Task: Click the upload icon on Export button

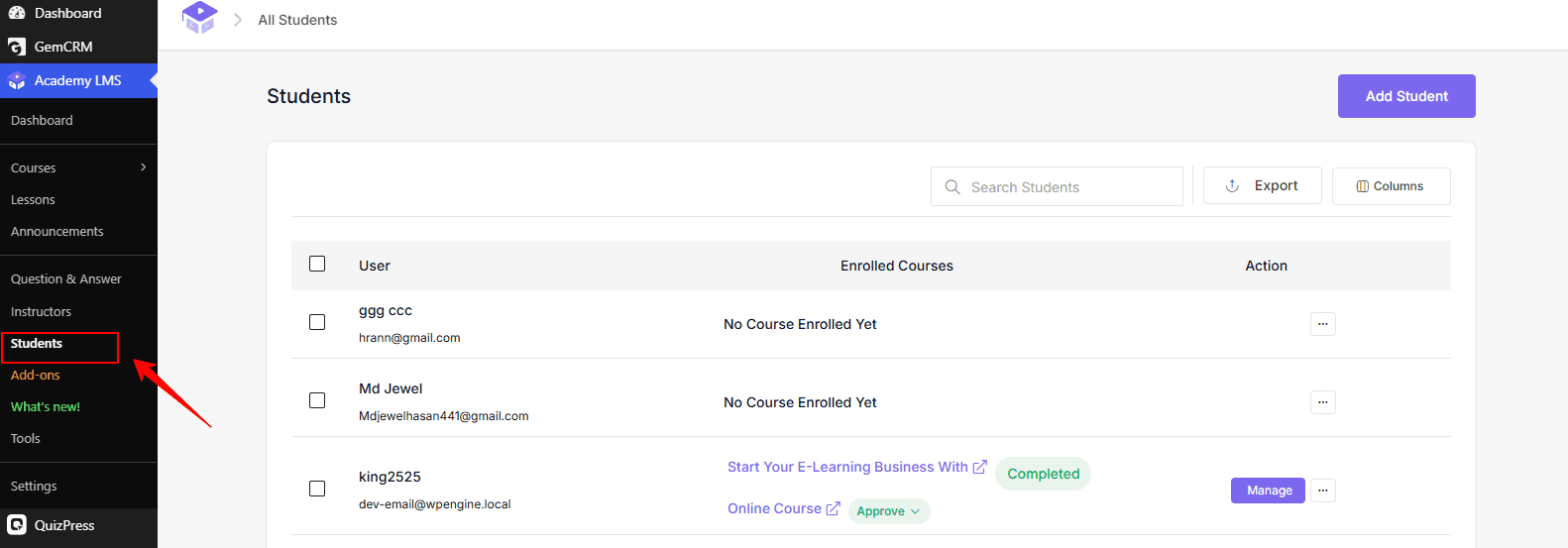Action: pyautogui.click(x=1232, y=185)
